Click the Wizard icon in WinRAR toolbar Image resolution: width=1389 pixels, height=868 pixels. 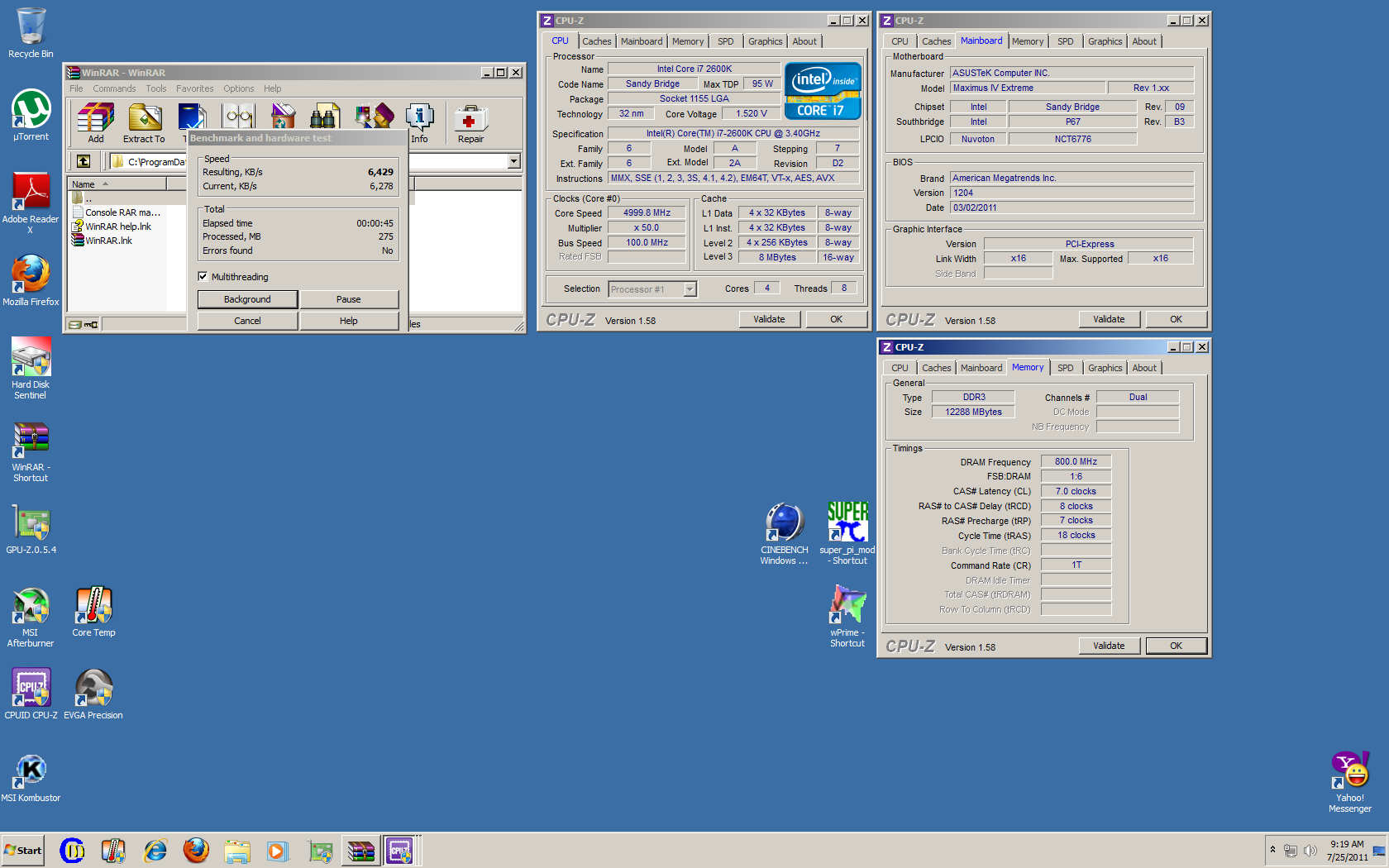(x=375, y=117)
